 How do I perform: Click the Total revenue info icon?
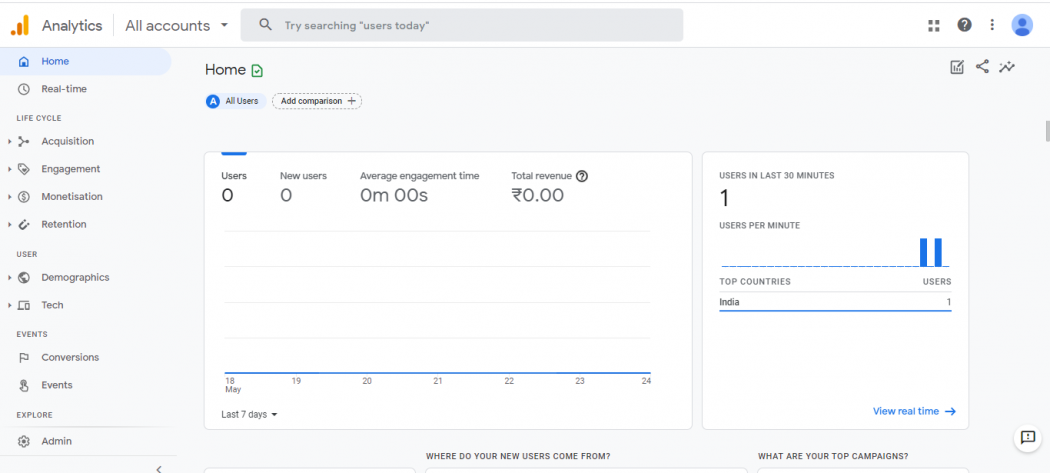(582, 176)
